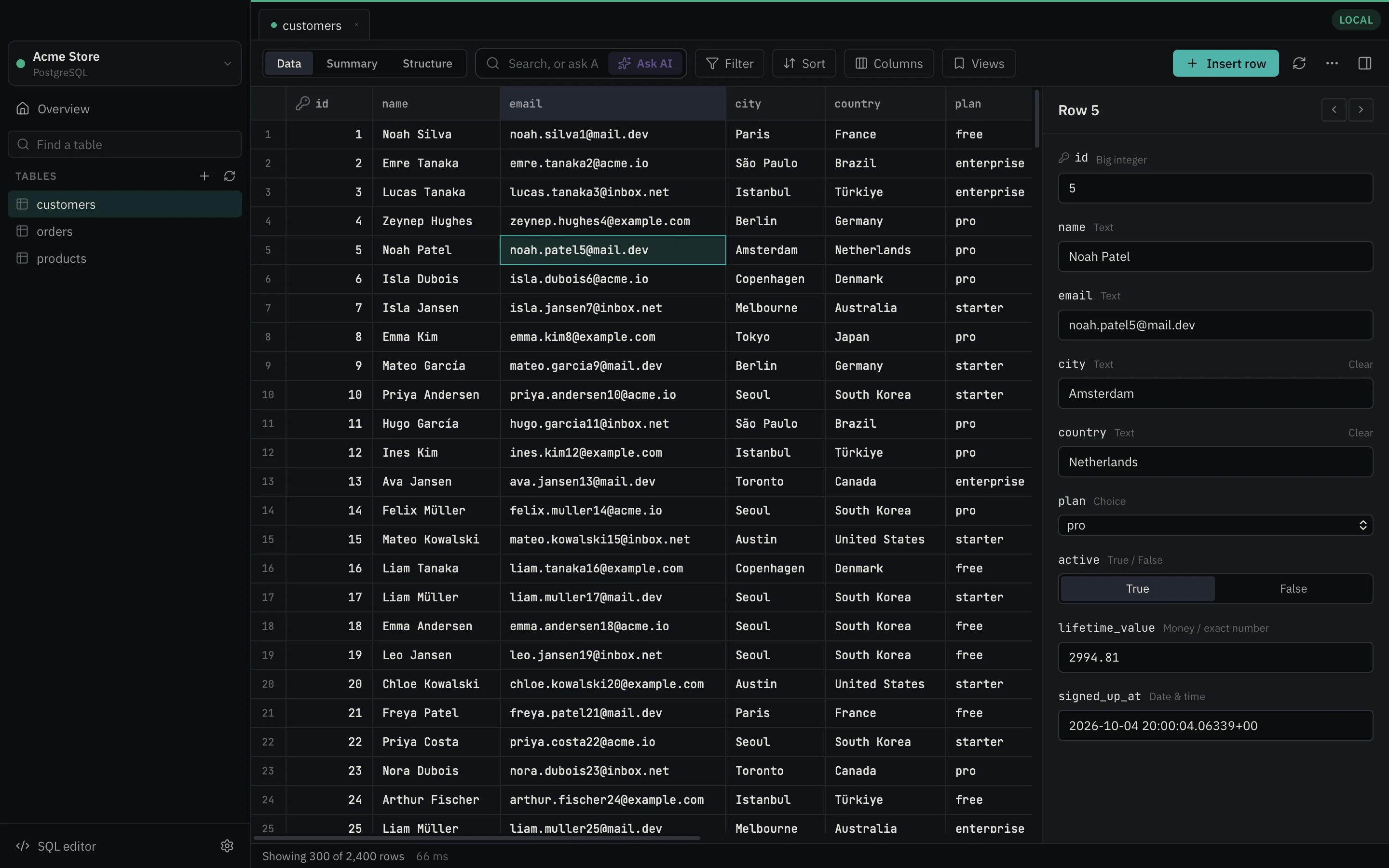1389x868 pixels.
Task: Toggle the row detail side panel
Action: tap(1365, 63)
